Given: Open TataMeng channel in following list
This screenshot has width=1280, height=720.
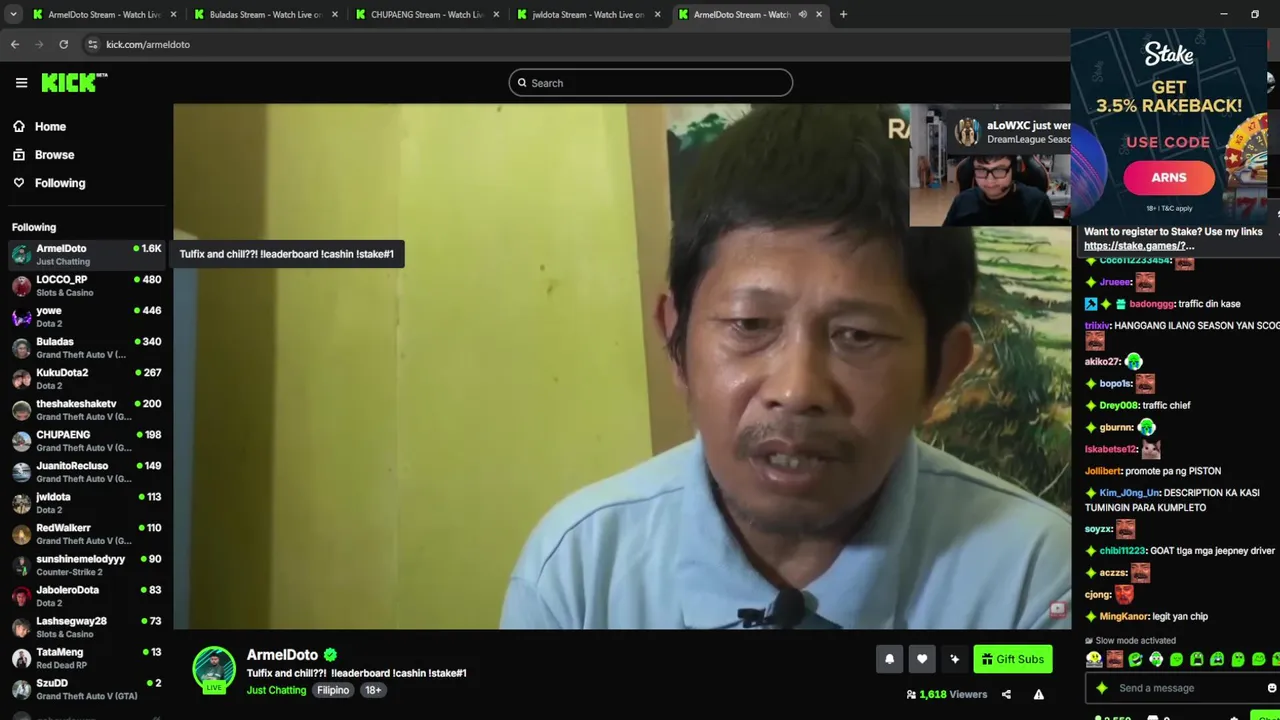Looking at the screenshot, I should pos(86,658).
